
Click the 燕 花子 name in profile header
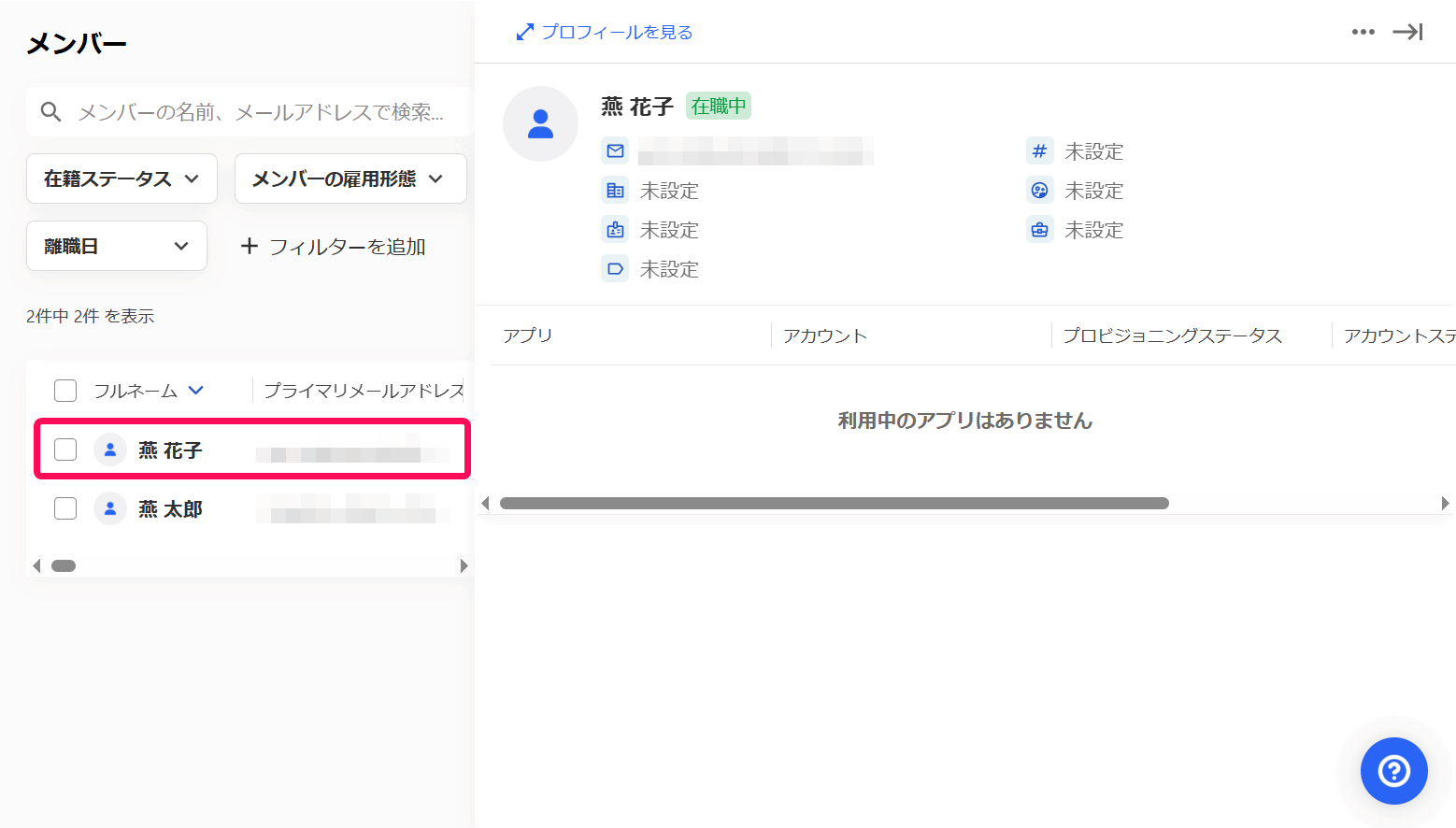[637, 107]
